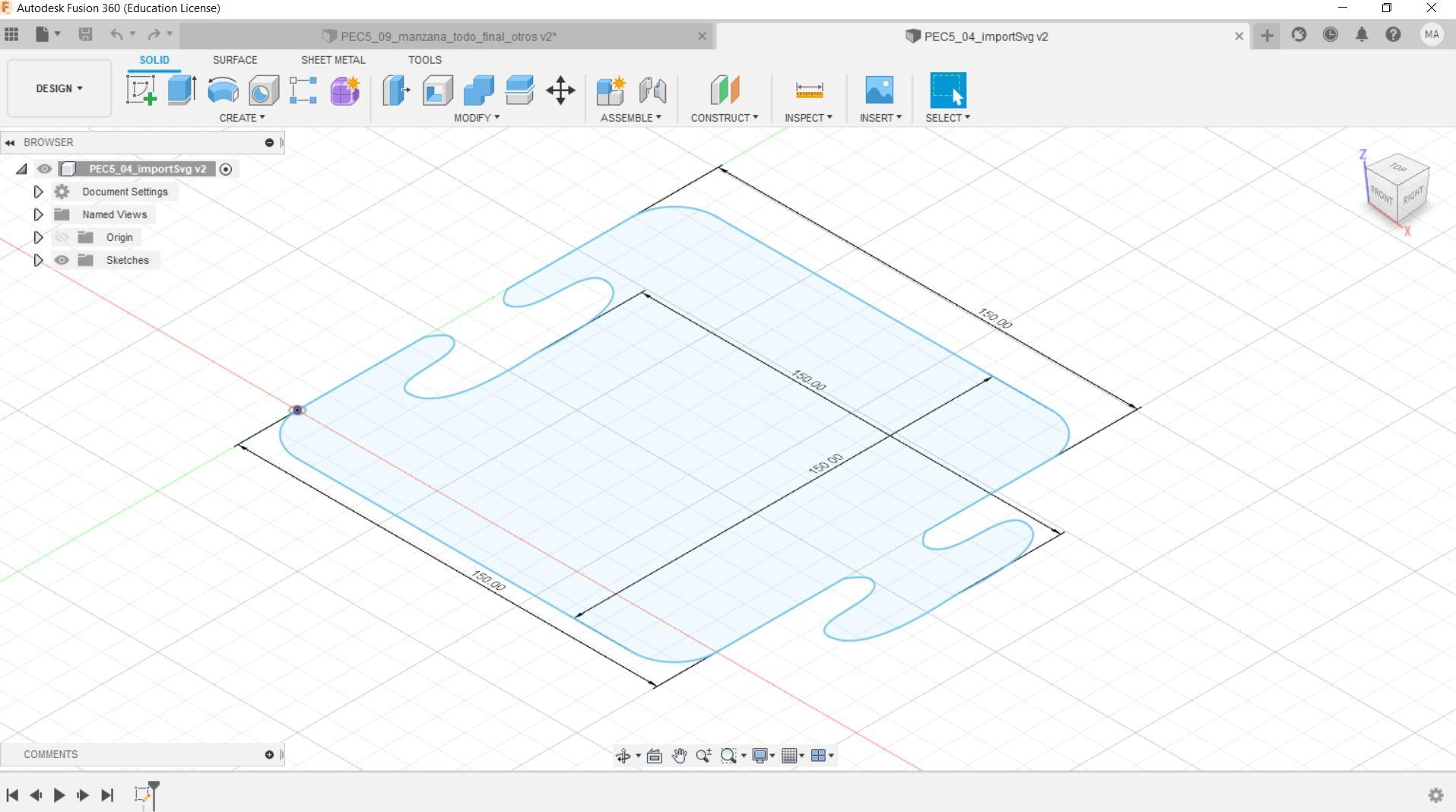The height and width of the screenshot is (812, 1456).
Task: Expand the Origin folder
Action: [38, 237]
